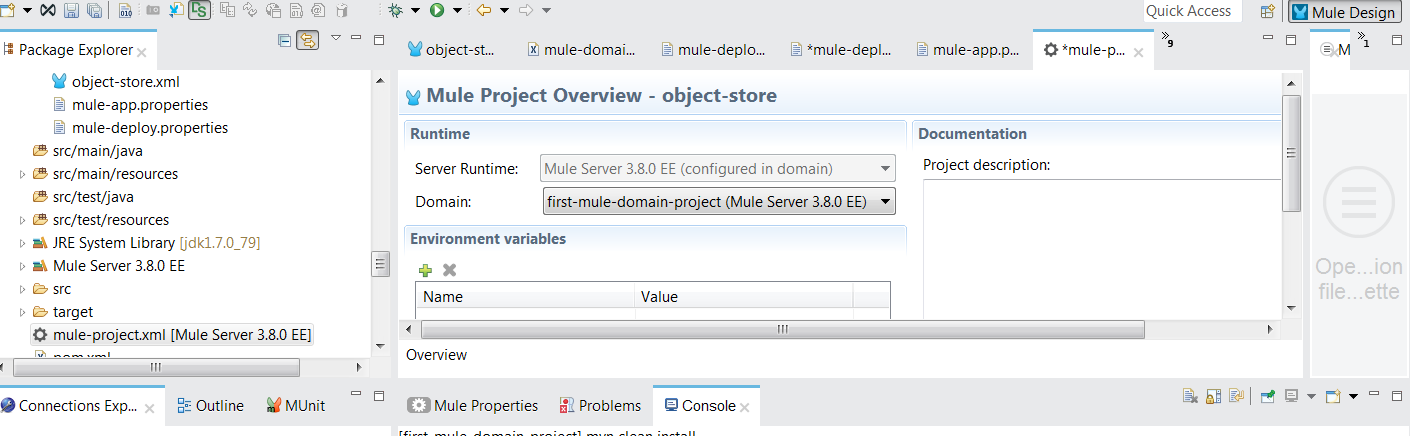Open the Domain dropdown
Screen dimensions: 1410x436
point(884,202)
